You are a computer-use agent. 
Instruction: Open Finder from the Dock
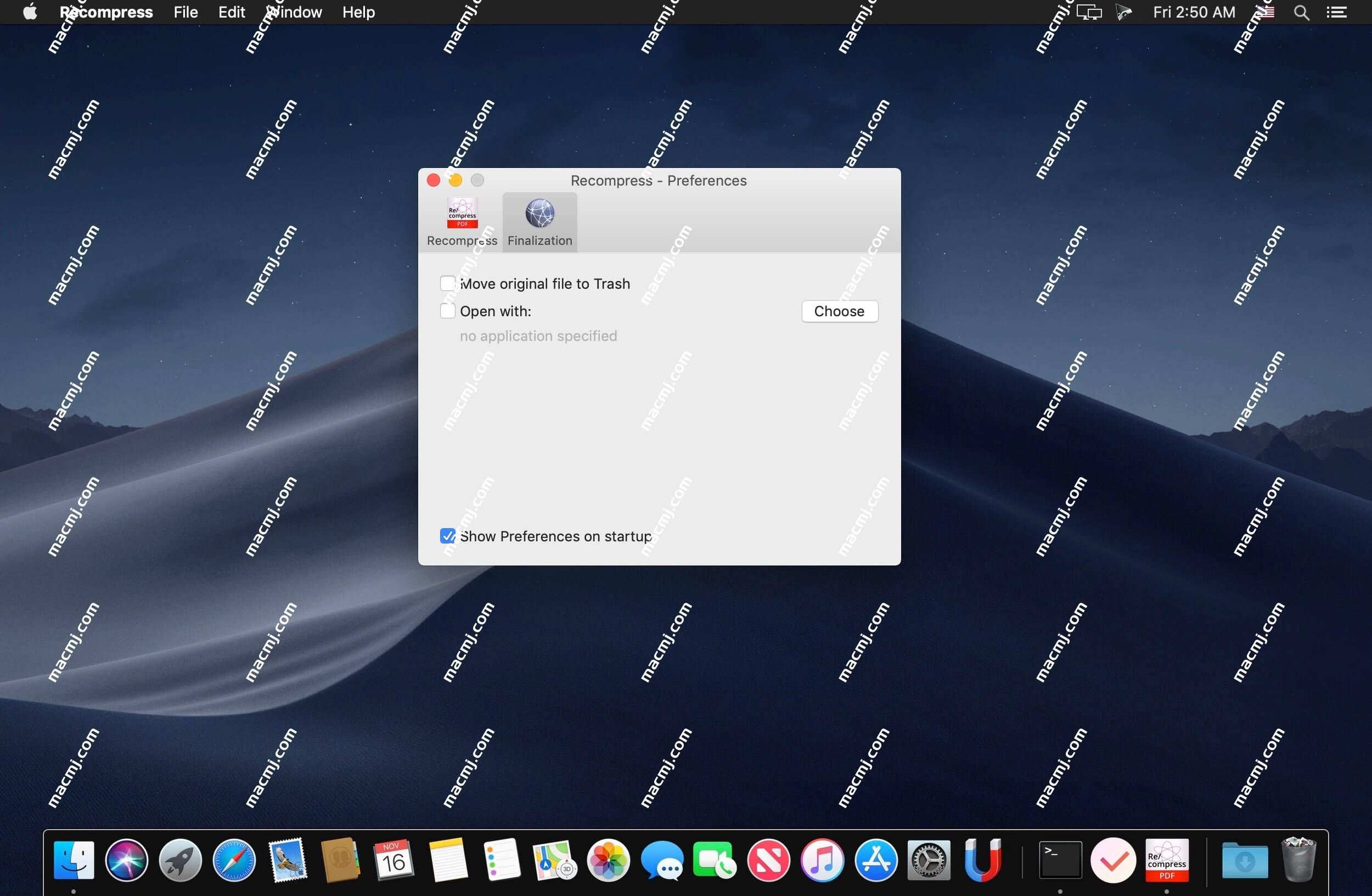tap(74, 860)
